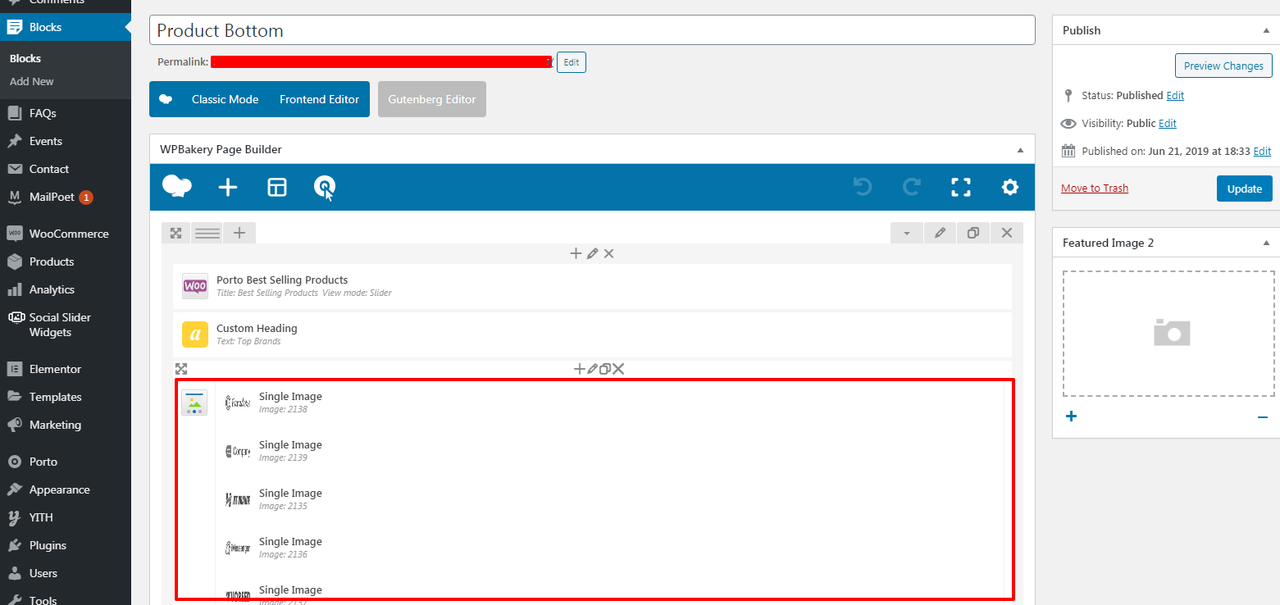Collapse the WPBakery Page Builder panel
This screenshot has height=605, width=1280.
1020,150
